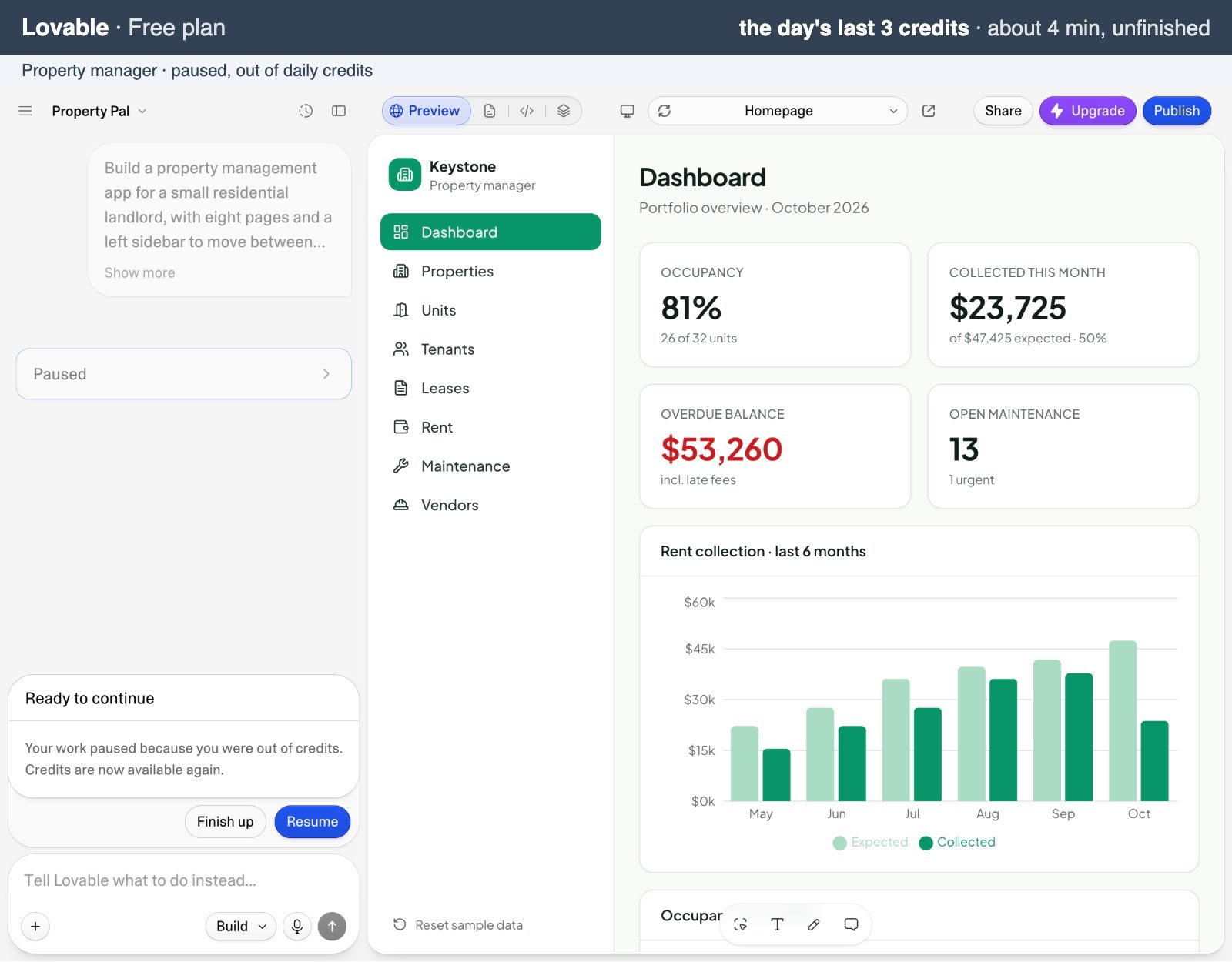This screenshot has width=1232, height=962.
Task: Open the code view icon
Action: 527,111
